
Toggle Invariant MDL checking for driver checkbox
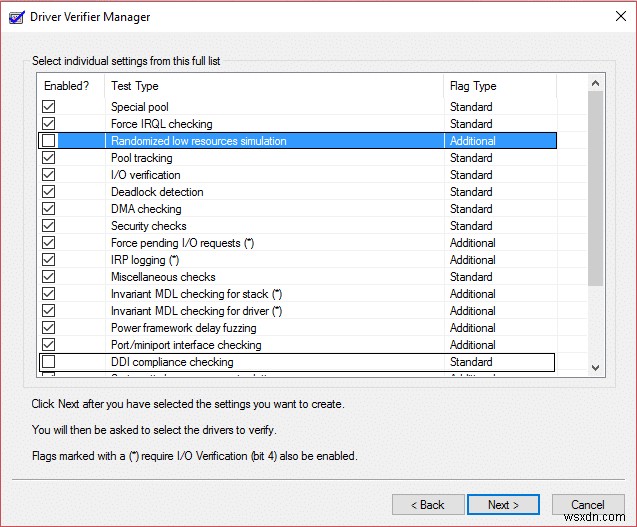tap(49, 311)
